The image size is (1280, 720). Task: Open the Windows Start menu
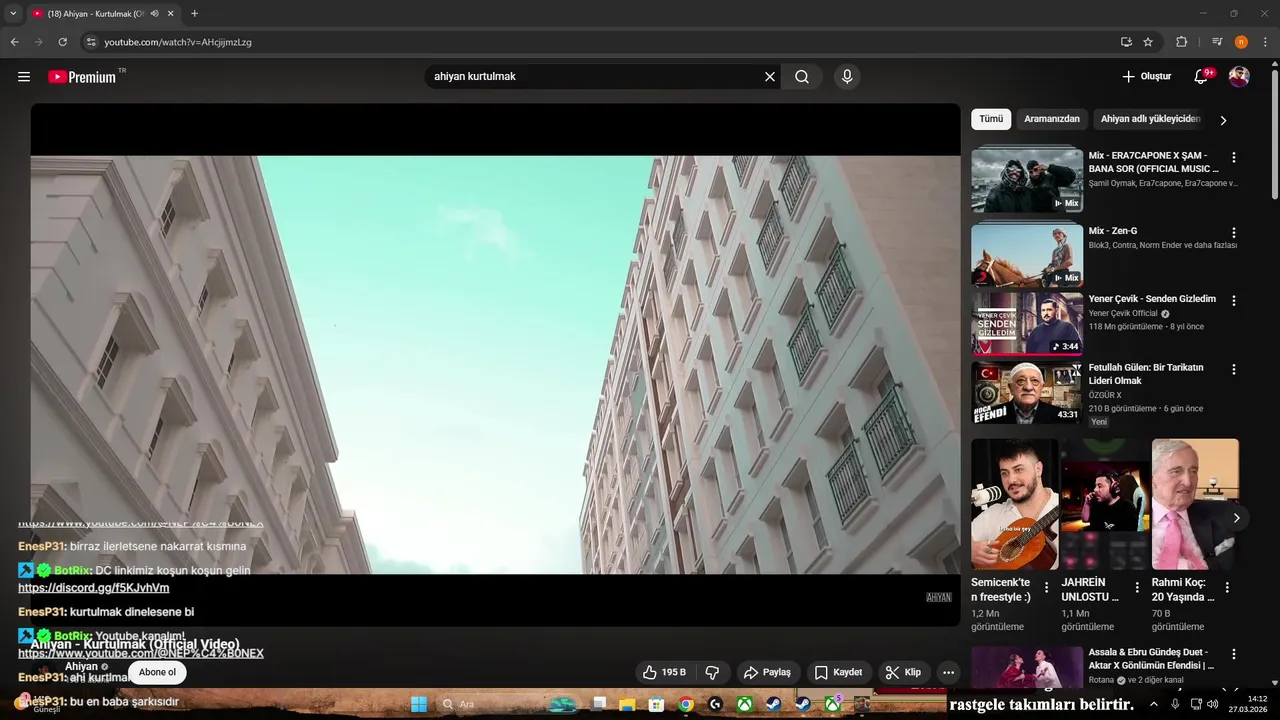(x=419, y=704)
